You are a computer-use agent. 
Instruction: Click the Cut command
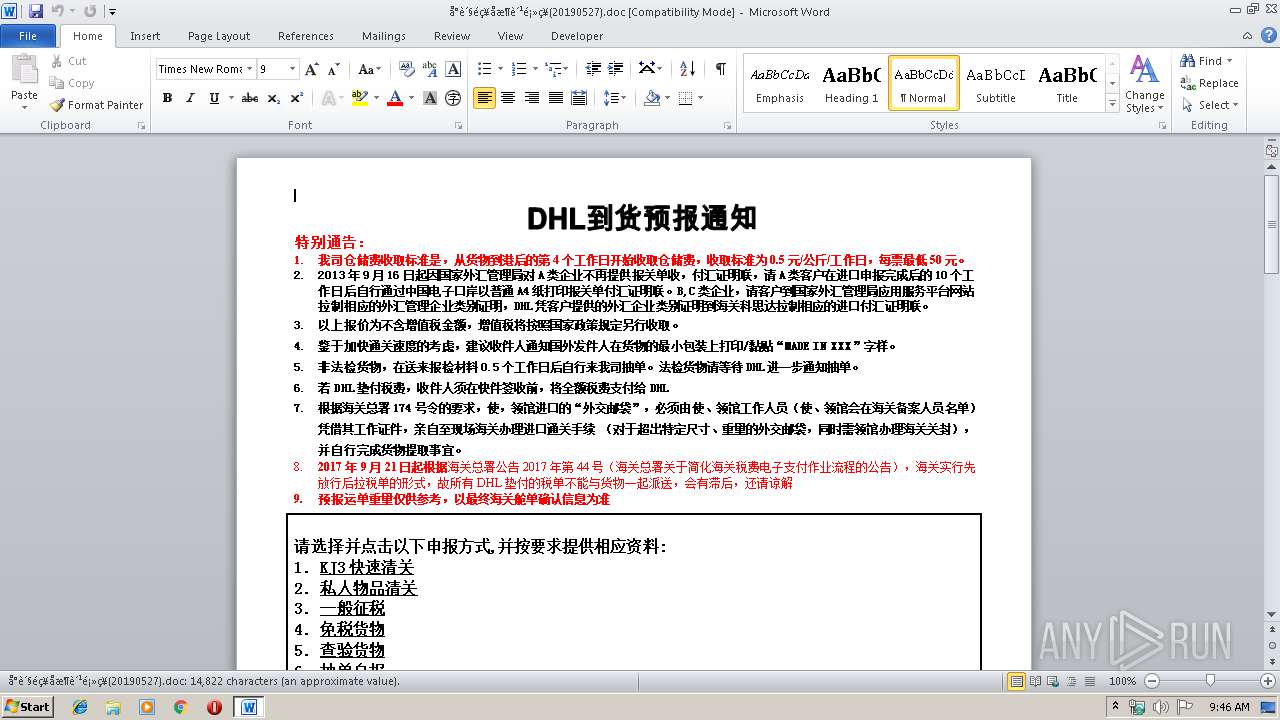click(68, 61)
